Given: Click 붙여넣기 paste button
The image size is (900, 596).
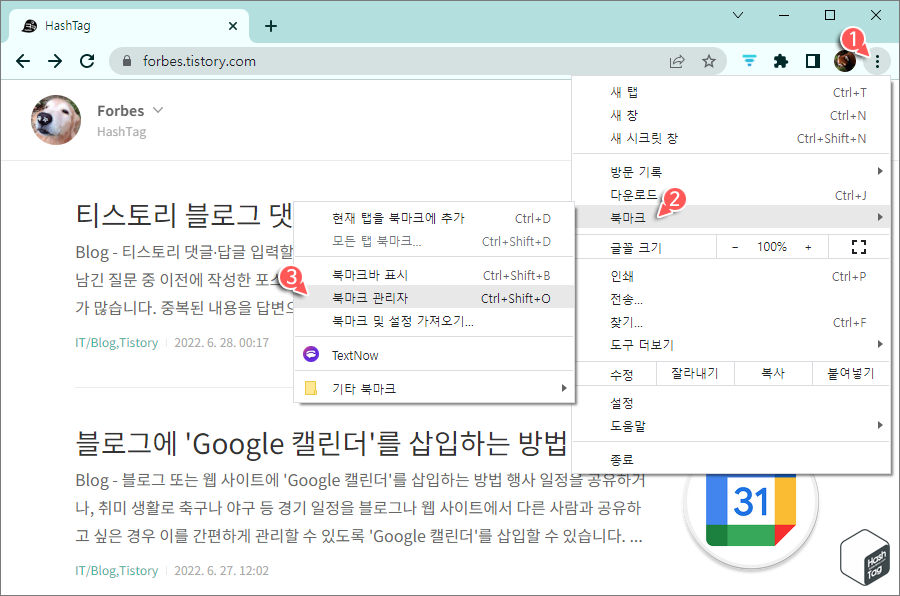Looking at the screenshot, I should click(x=851, y=373).
